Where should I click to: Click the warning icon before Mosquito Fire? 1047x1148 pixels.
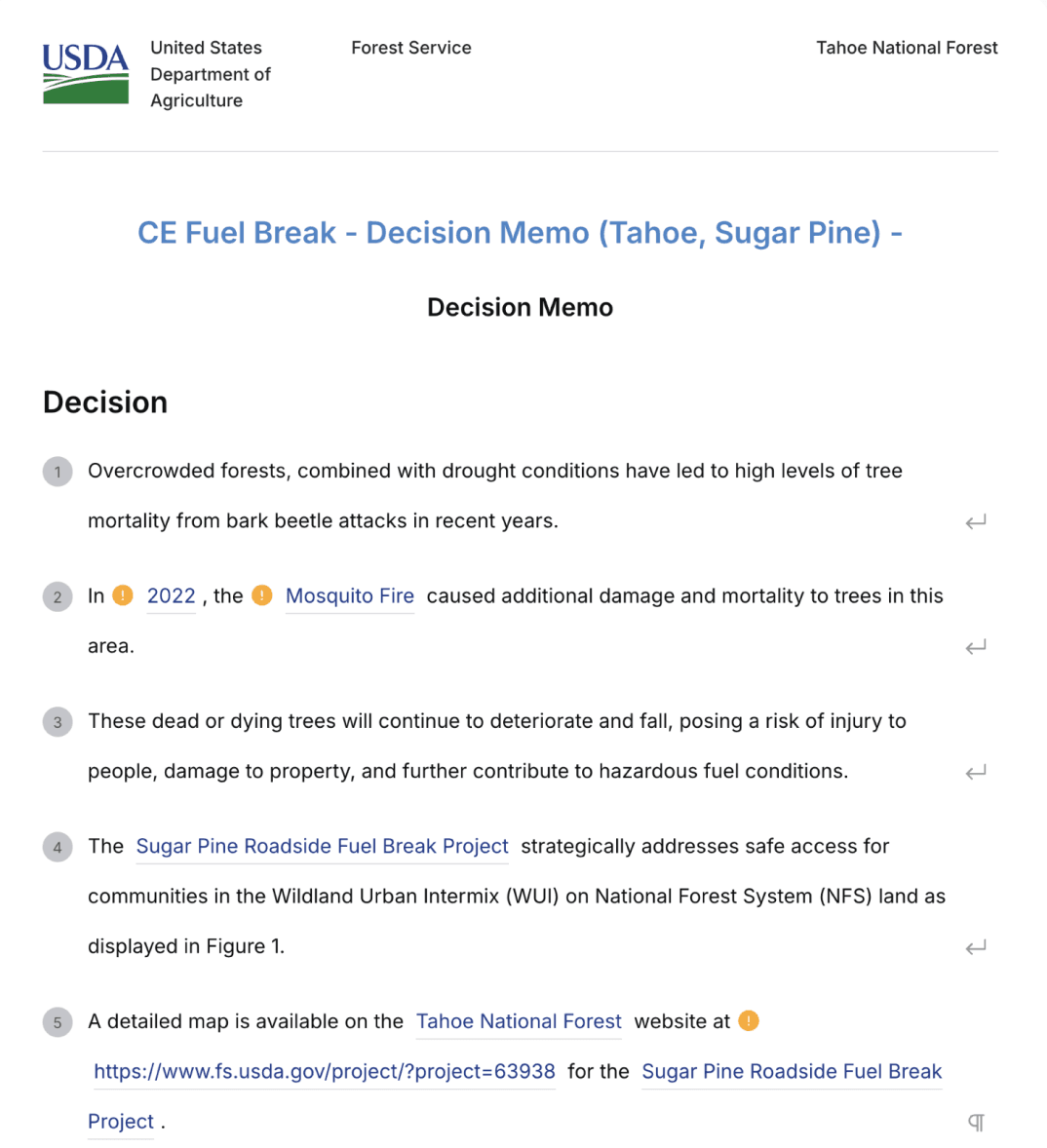pos(262,595)
